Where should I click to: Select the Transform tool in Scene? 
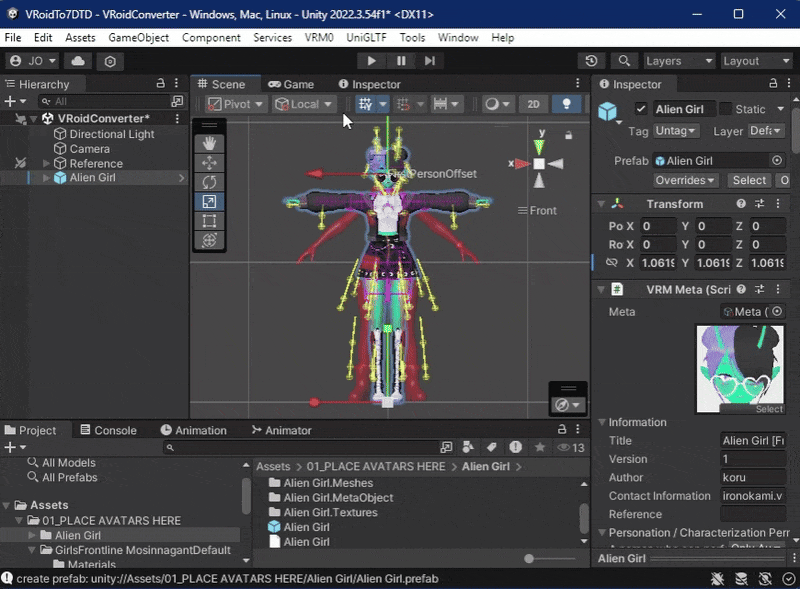209,240
